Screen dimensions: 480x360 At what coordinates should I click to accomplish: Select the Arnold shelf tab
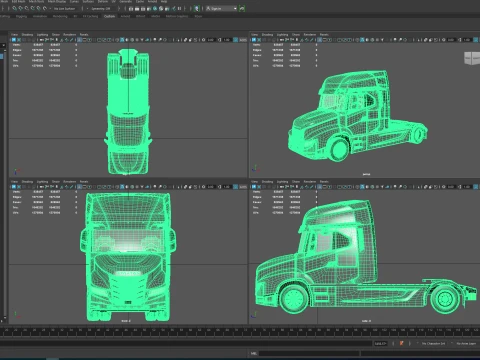coord(125,16)
